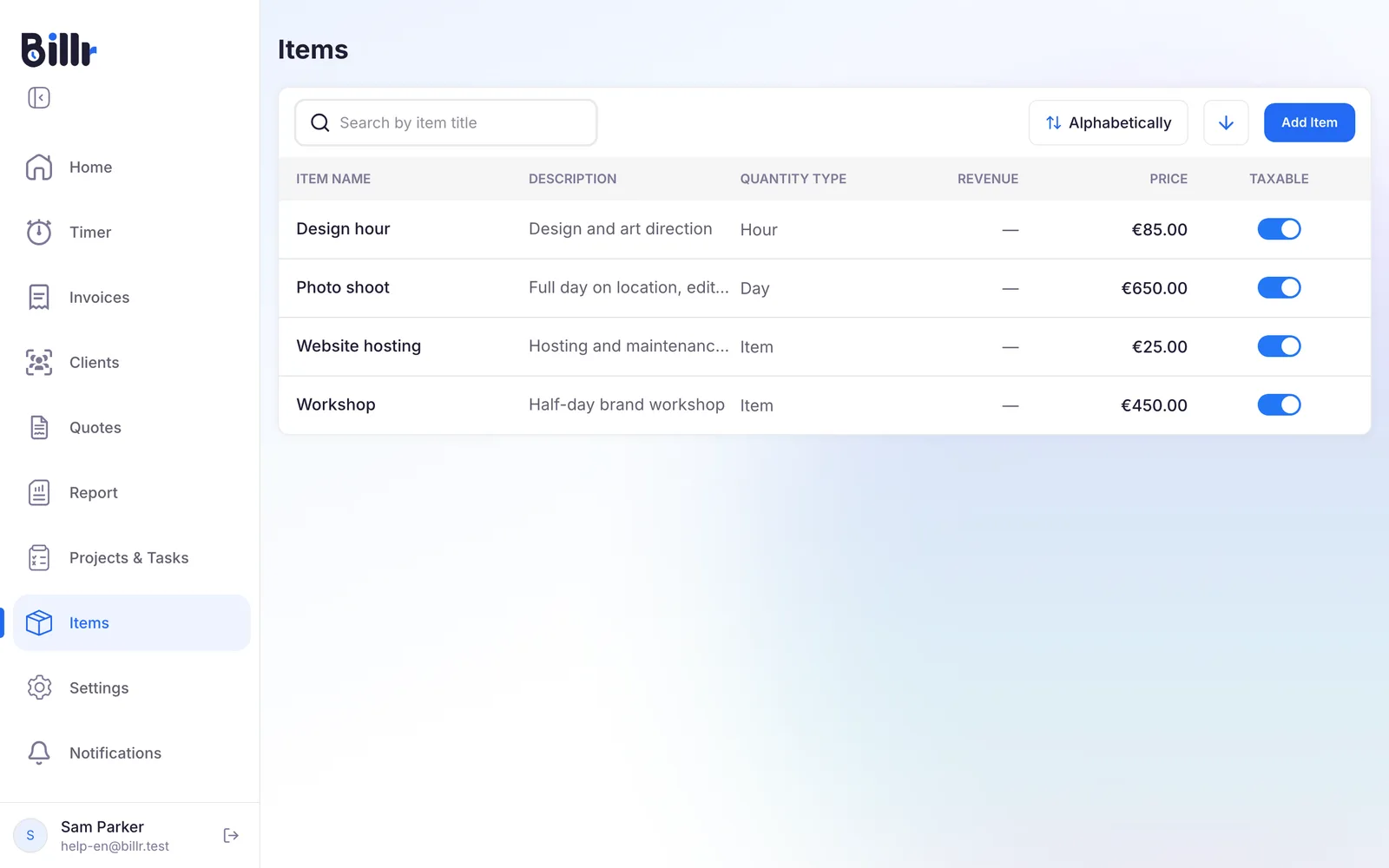The width and height of the screenshot is (1389, 868).
Task: Click the help-en@billr.test email
Action: (x=115, y=846)
